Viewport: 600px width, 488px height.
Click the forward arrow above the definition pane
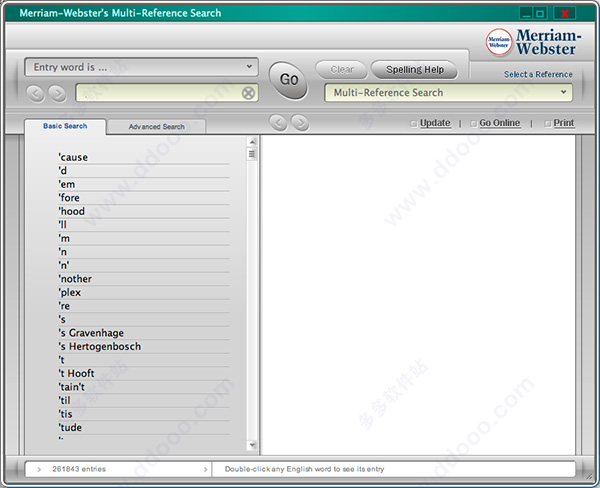pyautogui.click(x=300, y=122)
